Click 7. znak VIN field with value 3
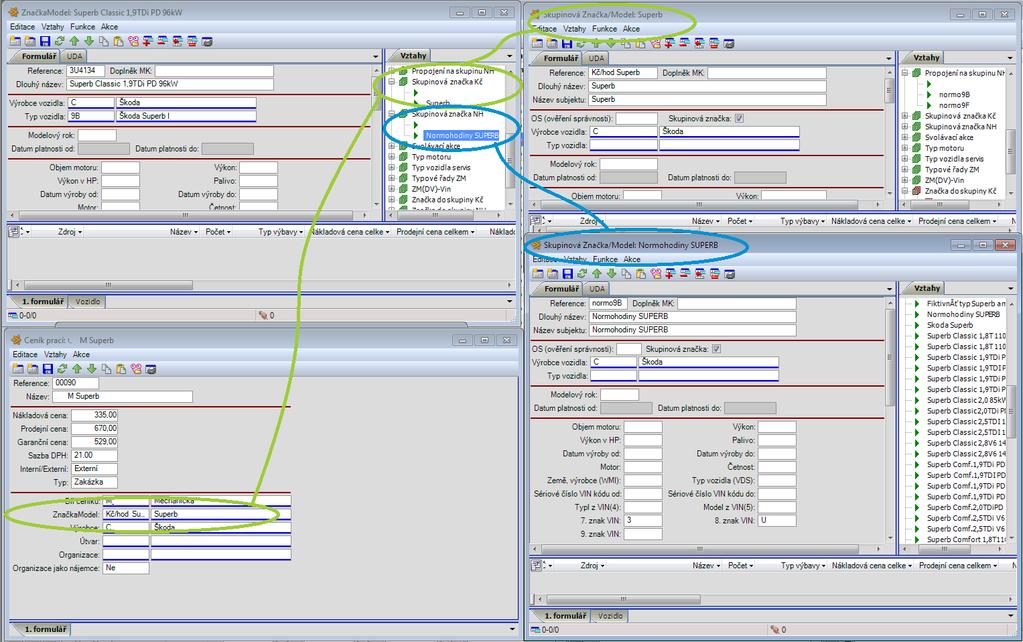 coord(643,520)
